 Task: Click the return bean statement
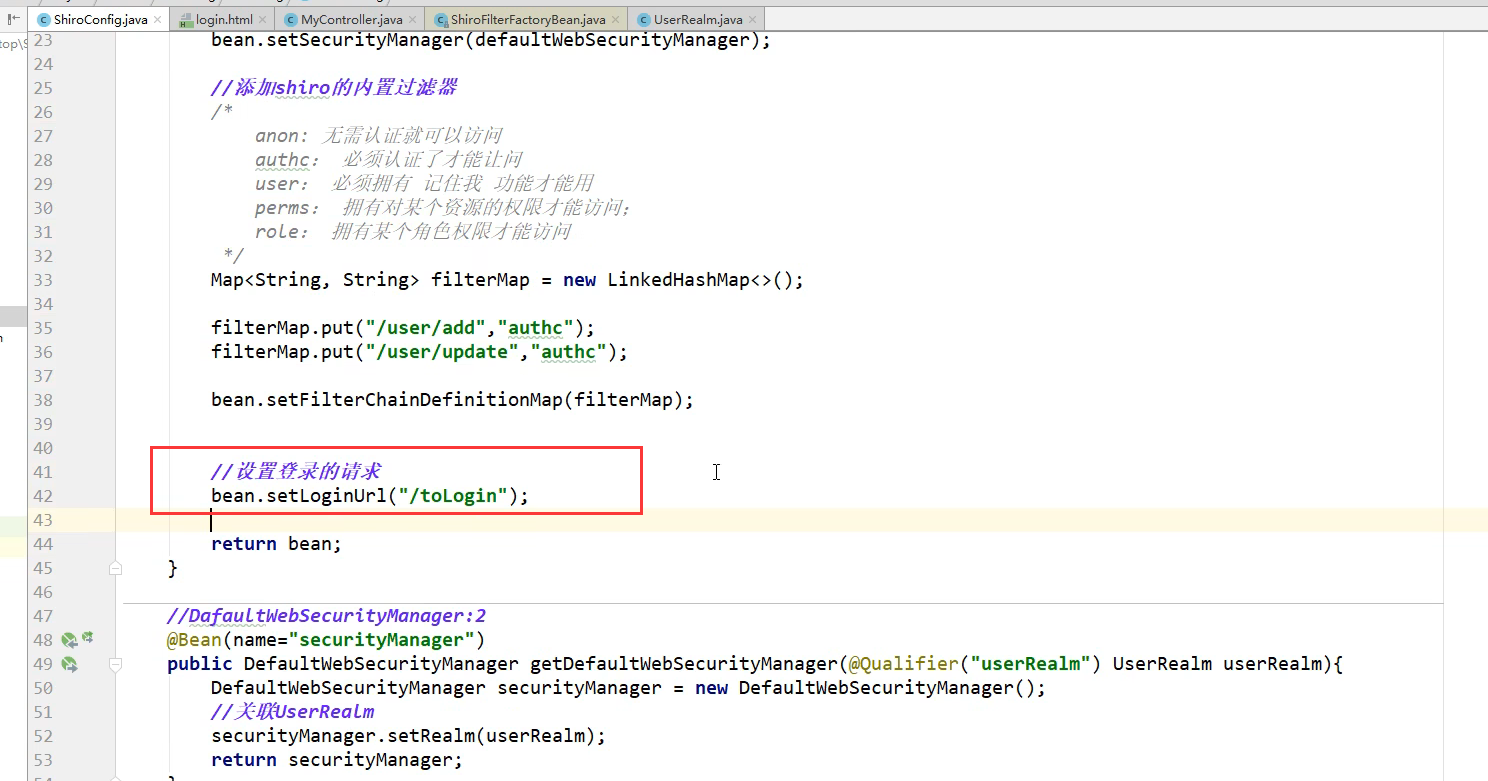click(277, 544)
